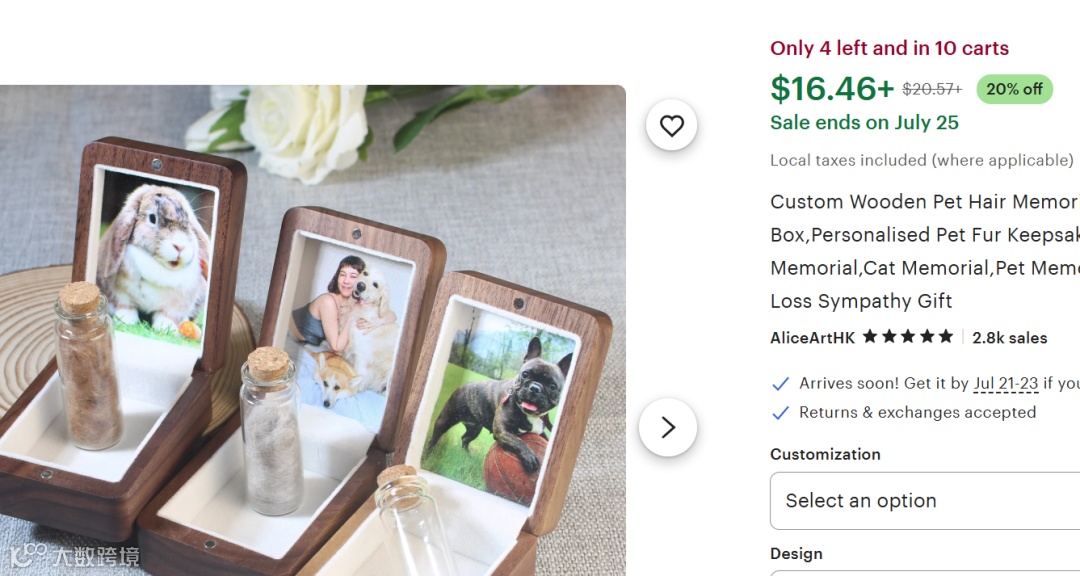Click the rabbit photo in the product image
This screenshot has width=1080, height=576.
pos(153,260)
